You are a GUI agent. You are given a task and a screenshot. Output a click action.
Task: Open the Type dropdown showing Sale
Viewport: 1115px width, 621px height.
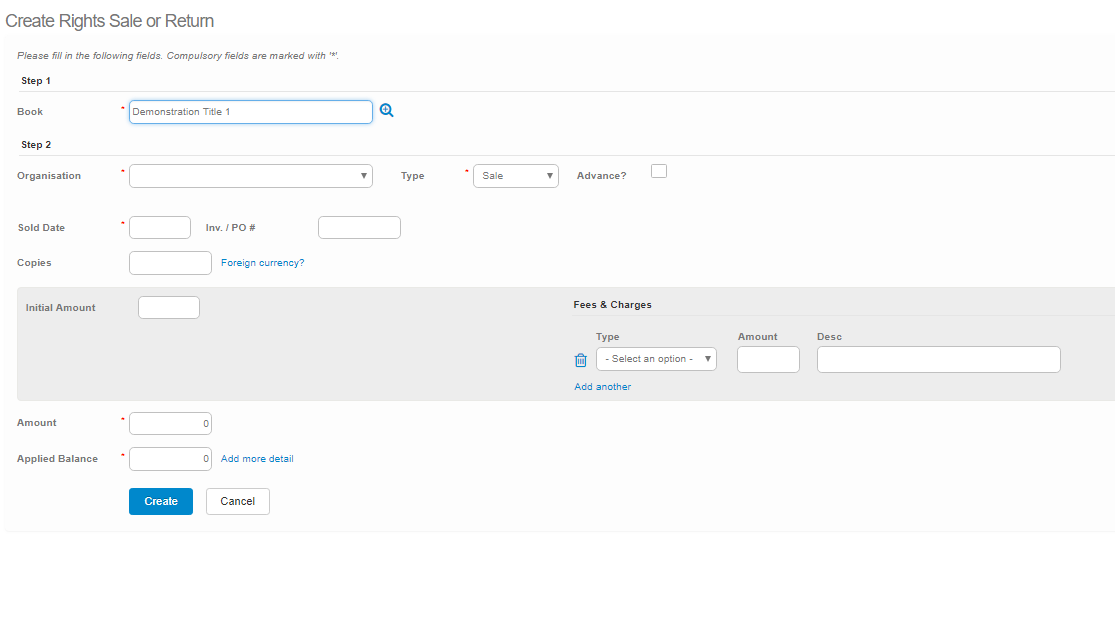pyautogui.click(x=516, y=176)
